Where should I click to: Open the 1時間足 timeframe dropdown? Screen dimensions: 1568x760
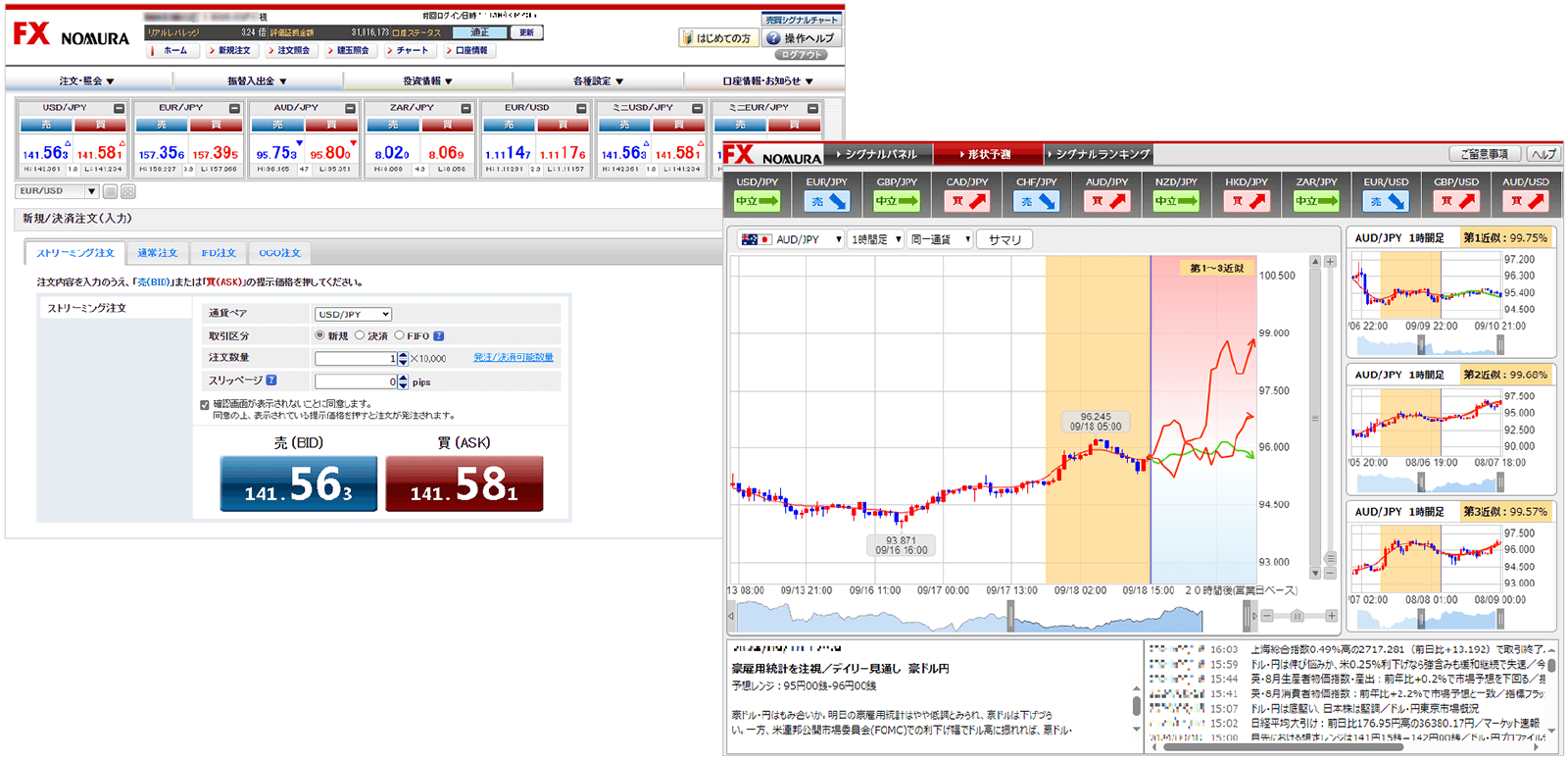click(x=875, y=239)
